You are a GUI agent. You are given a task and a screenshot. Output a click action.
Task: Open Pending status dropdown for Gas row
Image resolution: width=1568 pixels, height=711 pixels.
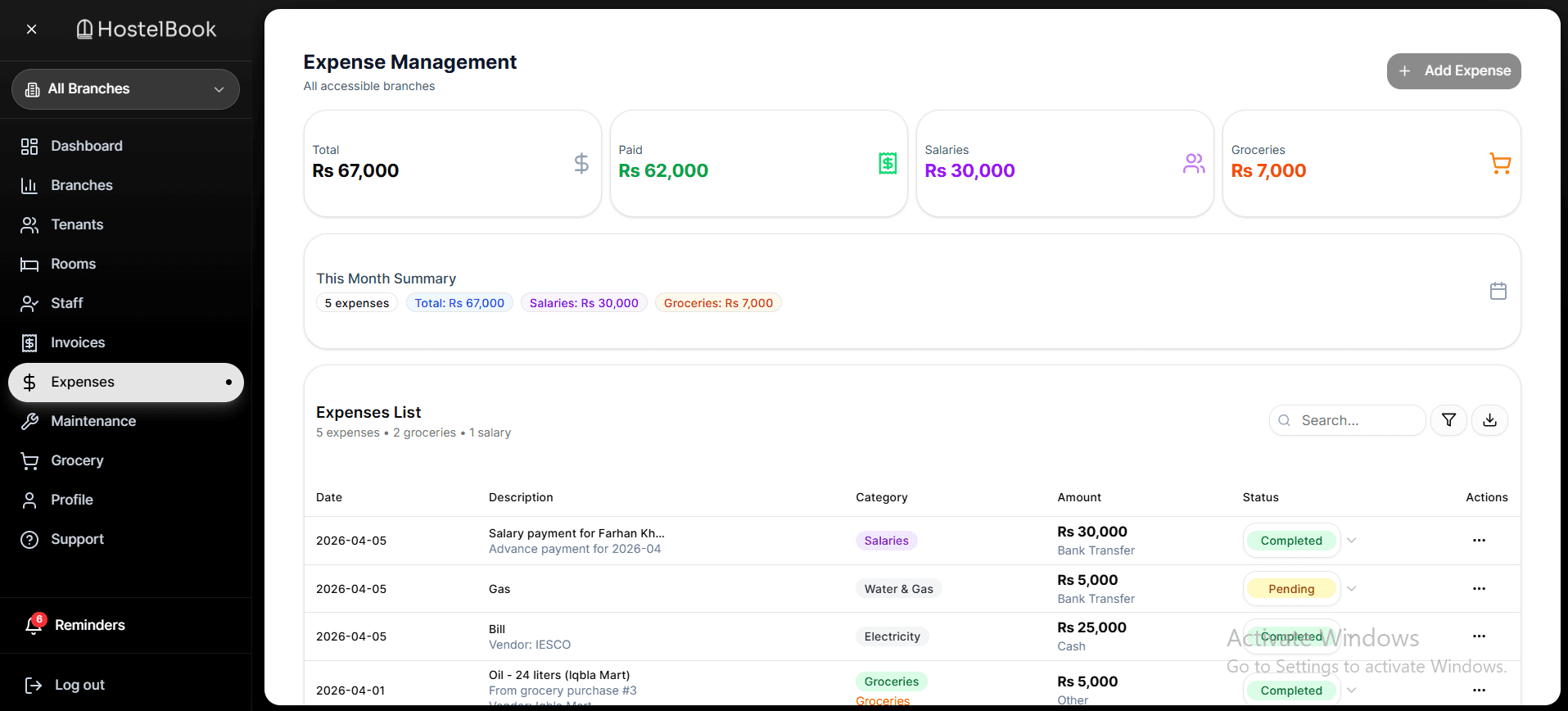[x=1300, y=589]
